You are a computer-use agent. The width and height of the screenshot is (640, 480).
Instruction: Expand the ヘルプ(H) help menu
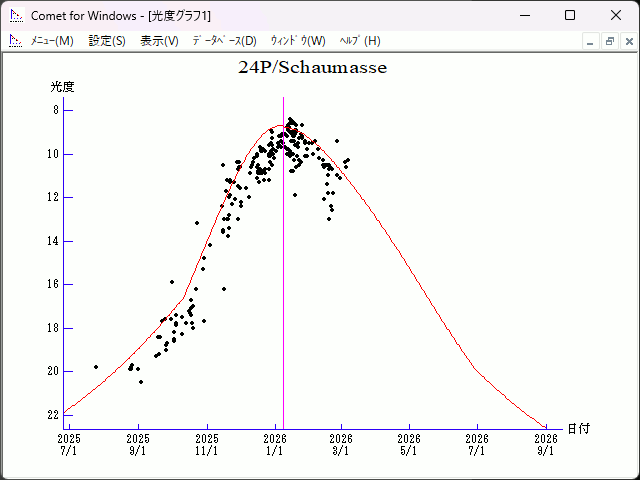(360, 41)
